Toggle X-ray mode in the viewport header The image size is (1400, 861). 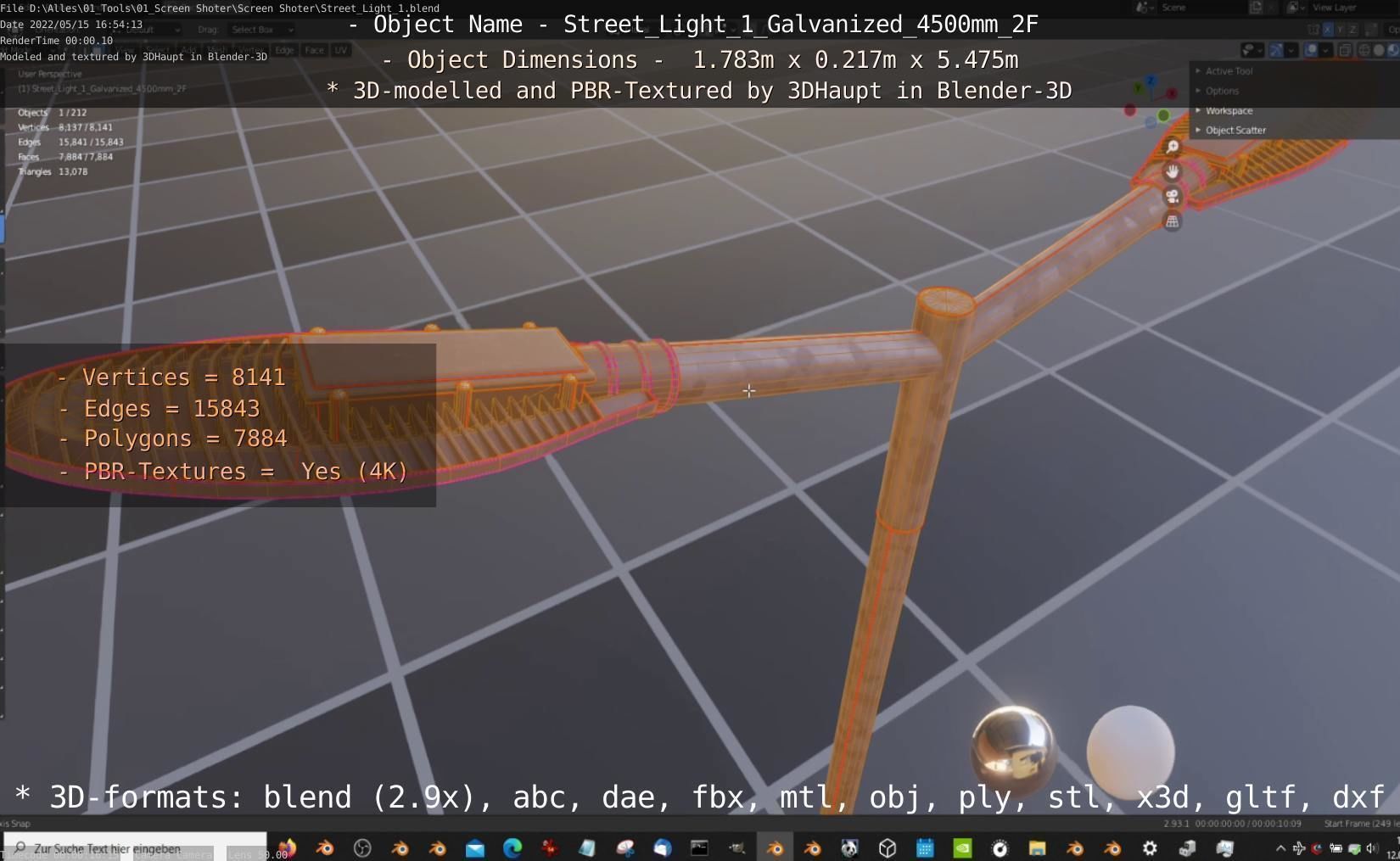tap(1345, 50)
